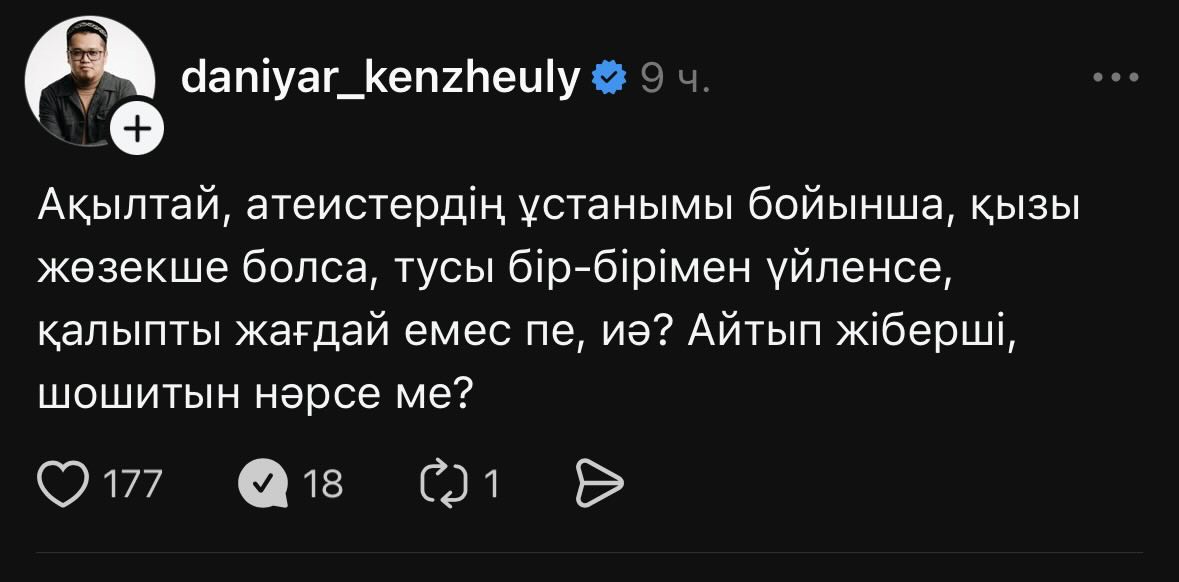Image resolution: width=1179 pixels, height=582 pixels.
Task: Click the post line starting with "жөзекше болса"
Action: 493,271
